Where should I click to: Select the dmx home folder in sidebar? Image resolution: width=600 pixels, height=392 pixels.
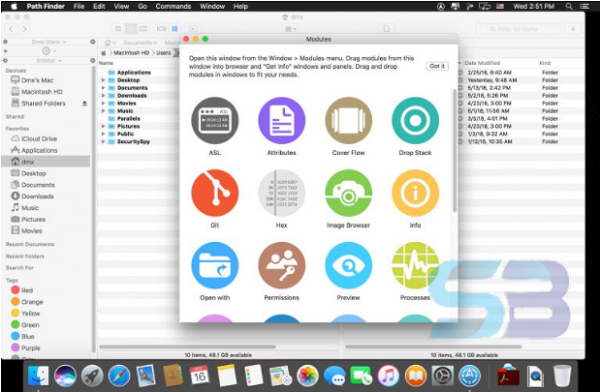pos(46,162)
